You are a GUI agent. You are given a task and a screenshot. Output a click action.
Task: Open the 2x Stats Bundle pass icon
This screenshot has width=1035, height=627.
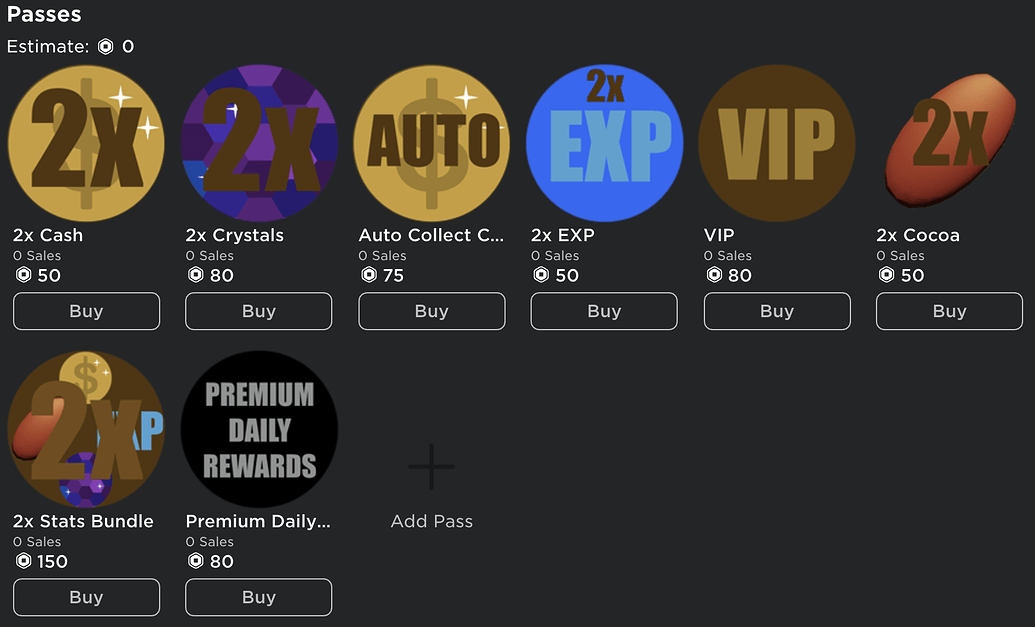[86, 429]
